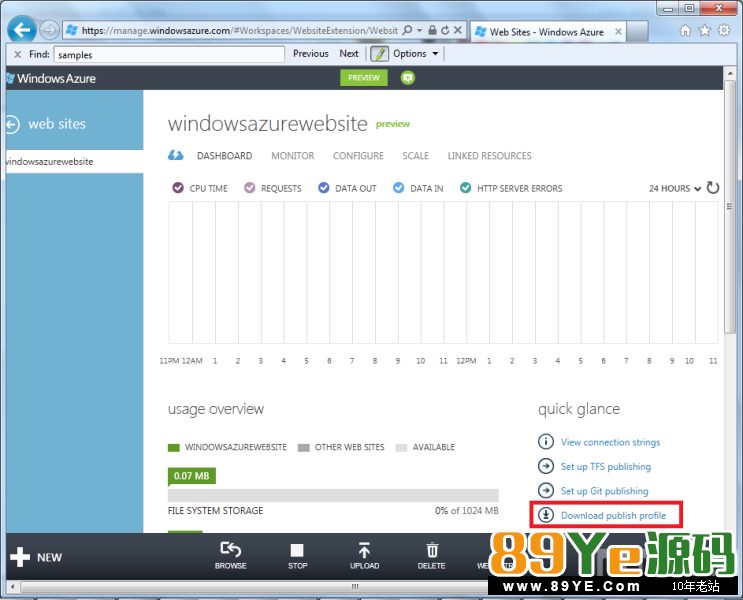Image resolution: width=743 pixels, height=600 pixels.
Task: Click the Windows Azure logo
Action: (x=51, y=78)
